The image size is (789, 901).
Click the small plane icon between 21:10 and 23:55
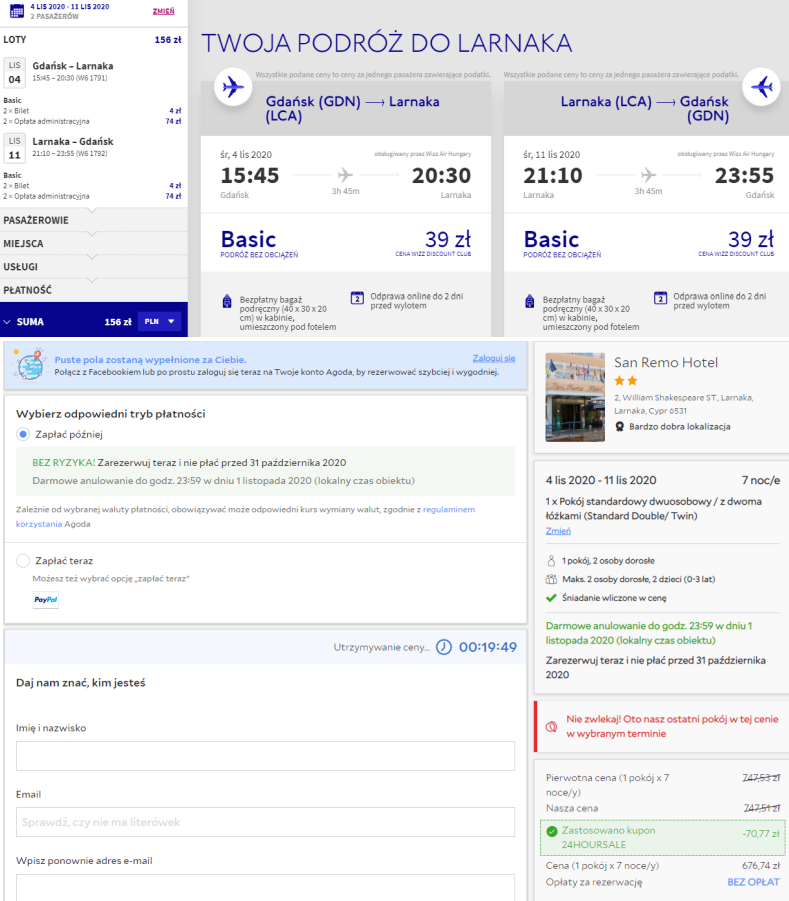[x=648, y=174]
